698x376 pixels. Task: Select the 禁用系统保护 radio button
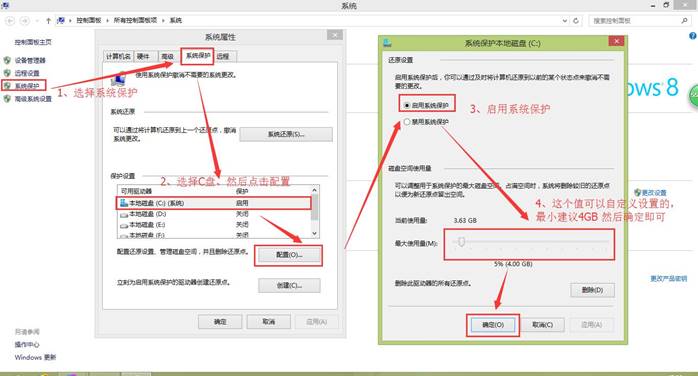[x=406, y=121]
